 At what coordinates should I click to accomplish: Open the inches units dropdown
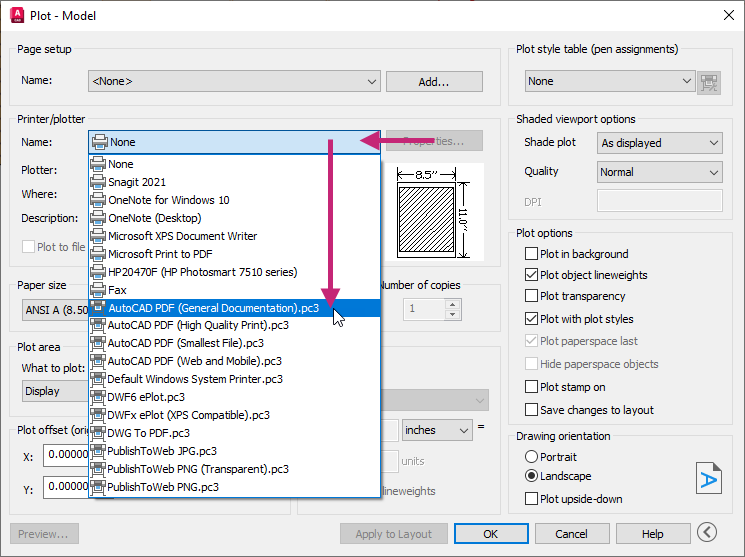click(x=437, y=430)
